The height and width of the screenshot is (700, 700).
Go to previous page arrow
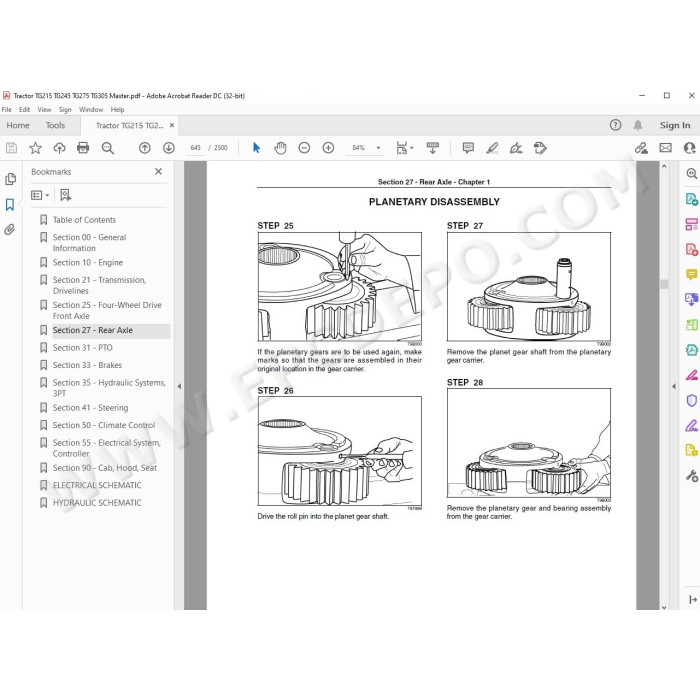point(145,148)
